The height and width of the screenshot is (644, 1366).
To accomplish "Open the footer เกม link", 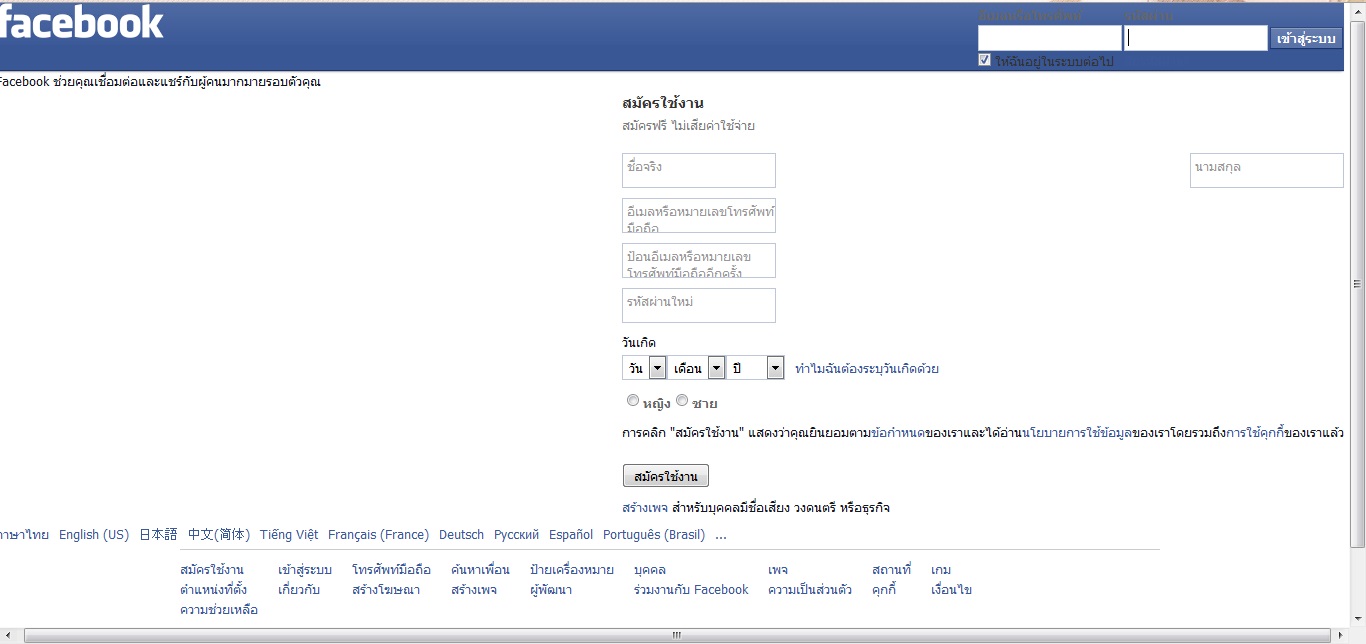I will 941,570.
